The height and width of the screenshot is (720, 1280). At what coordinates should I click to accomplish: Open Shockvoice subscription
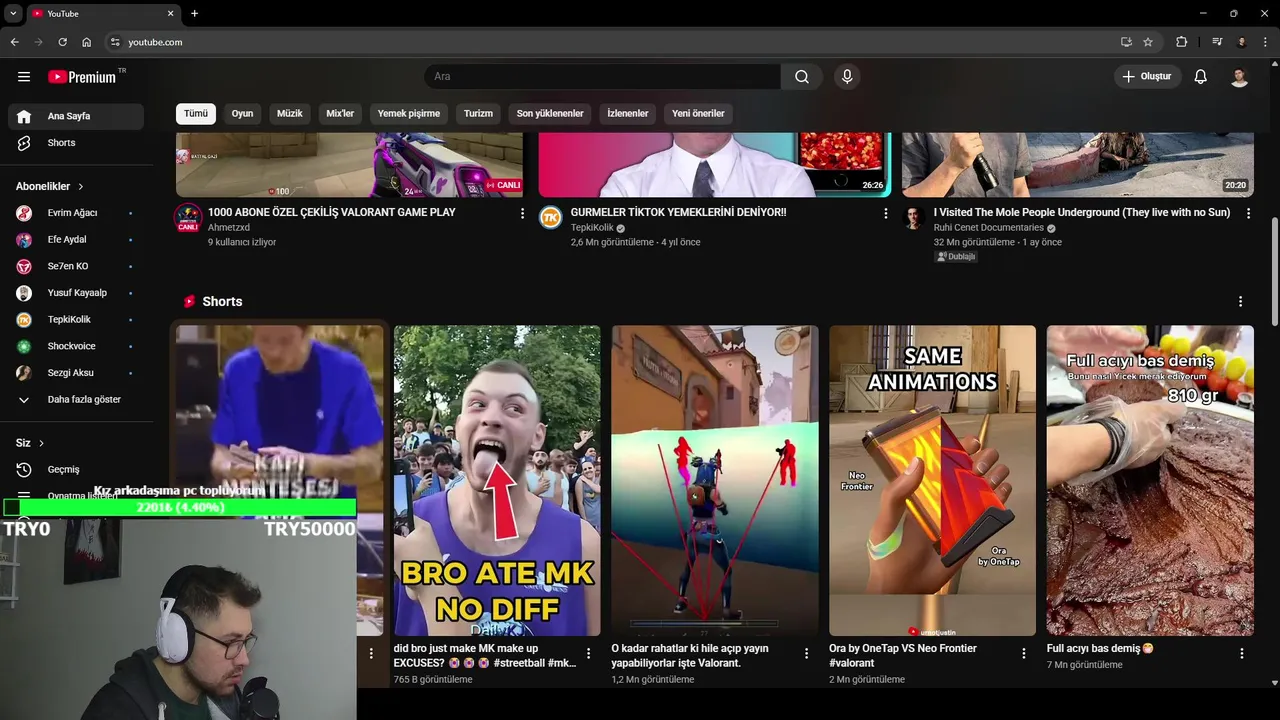click(76, 346)
